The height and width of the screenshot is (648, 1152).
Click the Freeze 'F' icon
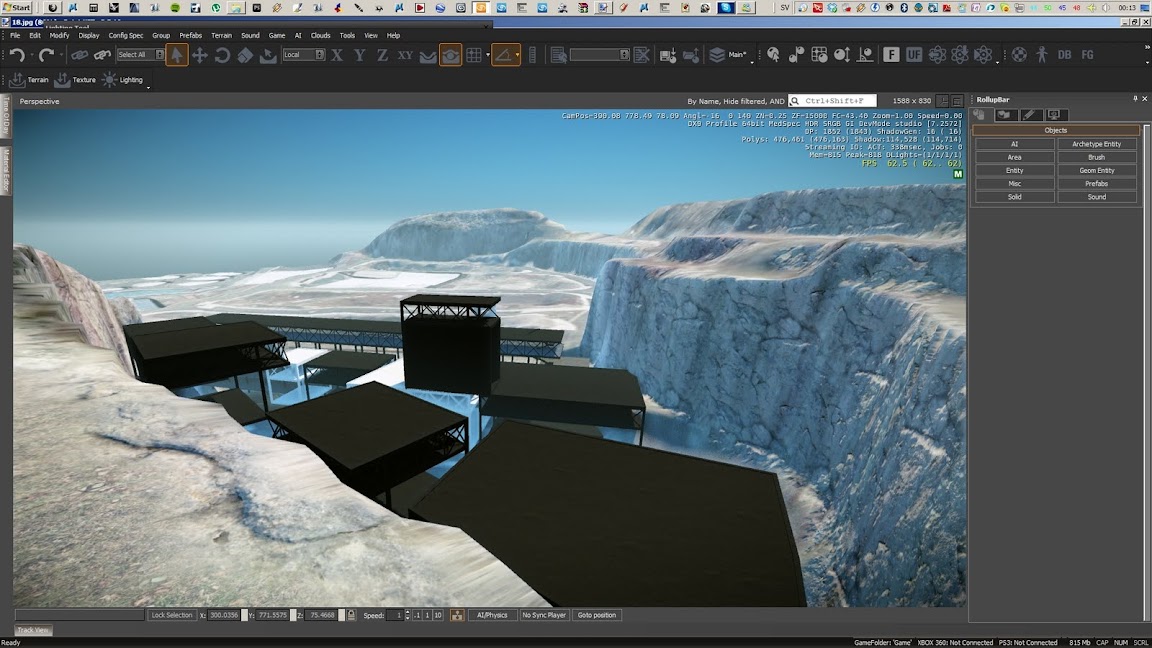[x=890, y=55]
